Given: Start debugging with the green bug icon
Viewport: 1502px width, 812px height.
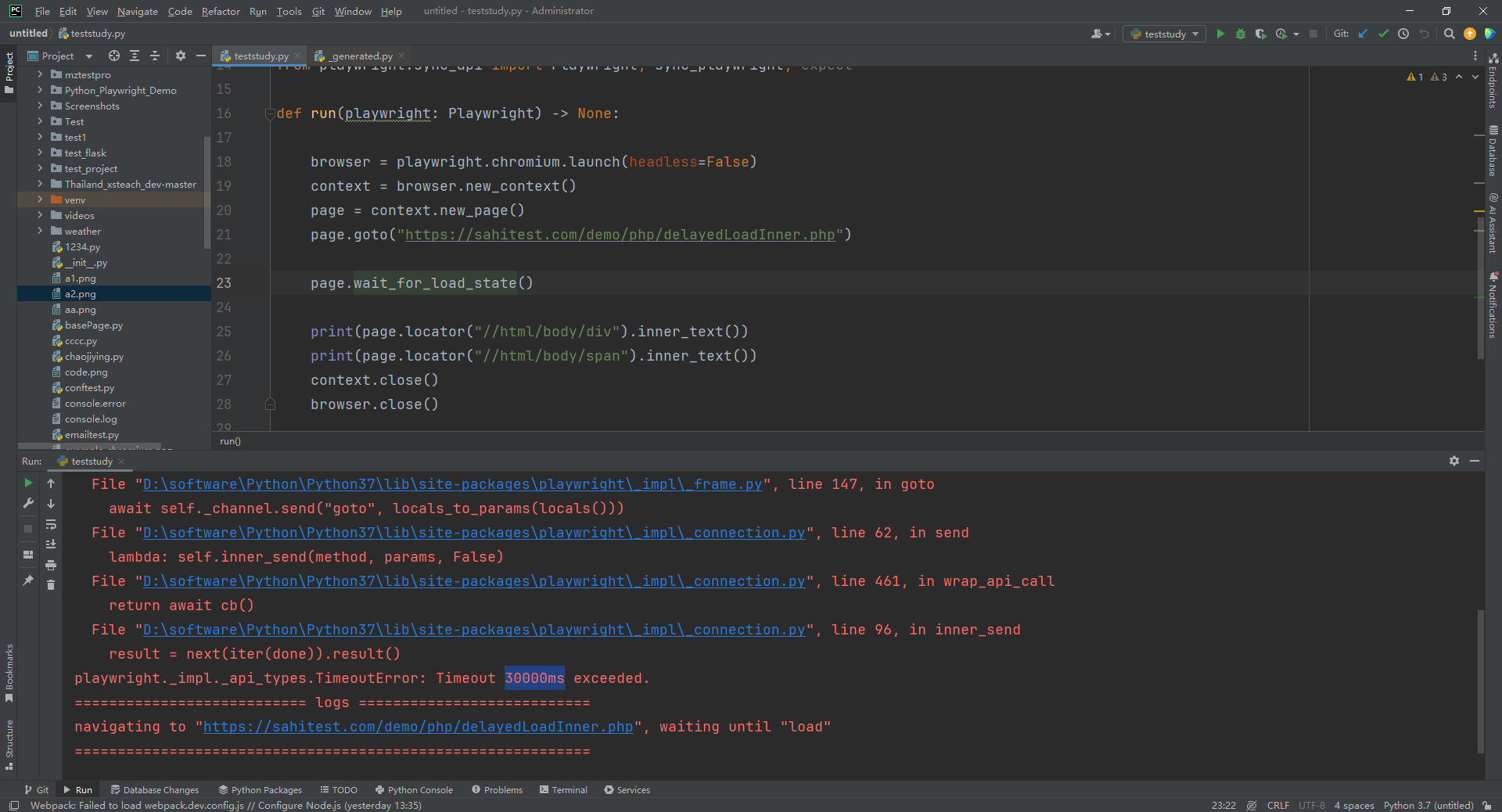Looking at the screenshot, I should [x=1241, y=34].
